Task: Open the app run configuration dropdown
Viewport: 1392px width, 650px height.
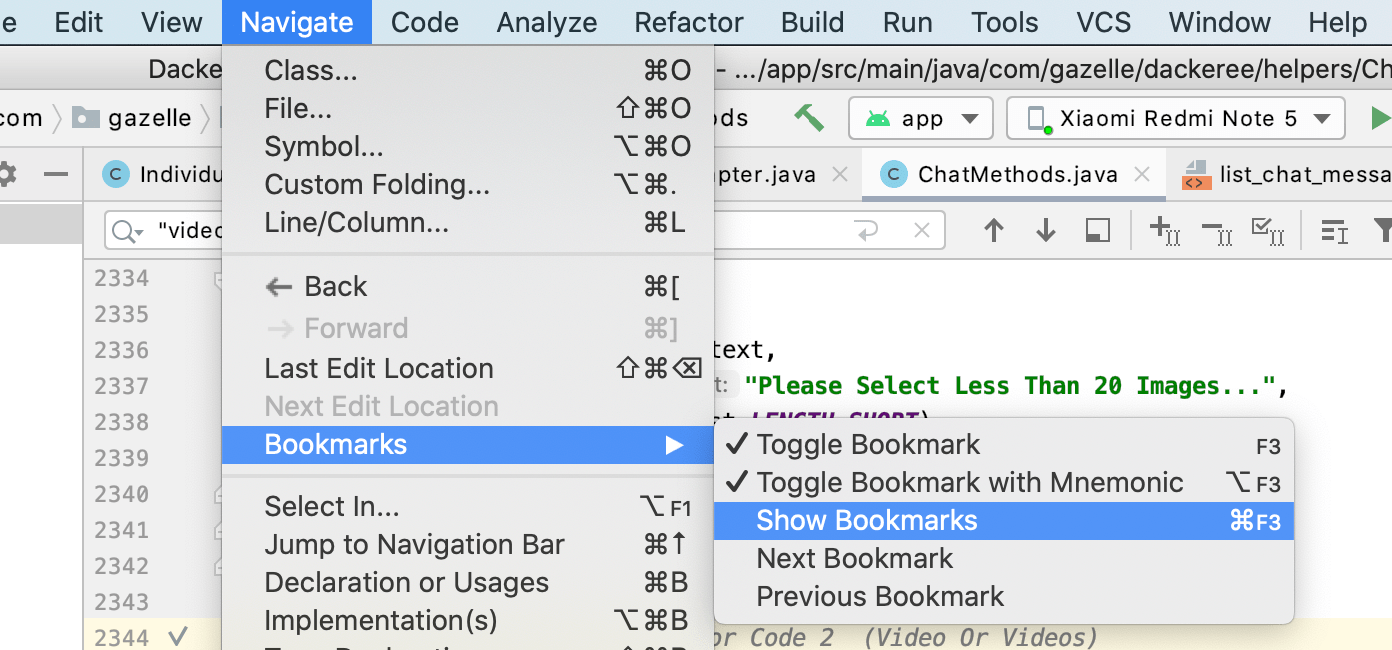Action: 920,117
